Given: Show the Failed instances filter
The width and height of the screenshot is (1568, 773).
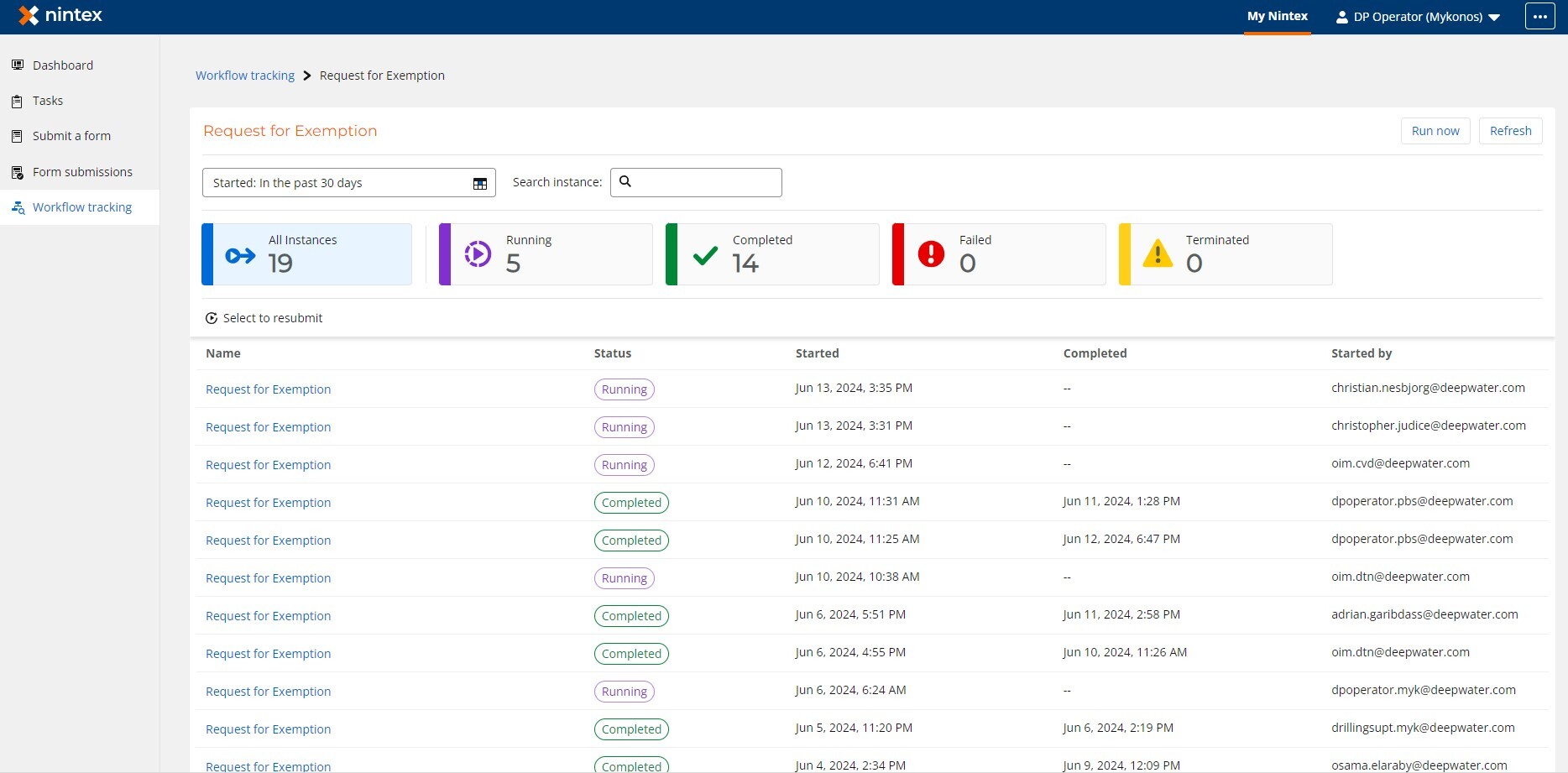Looking at the screenshot, I should pyautogui.click(x=999, y=254).
